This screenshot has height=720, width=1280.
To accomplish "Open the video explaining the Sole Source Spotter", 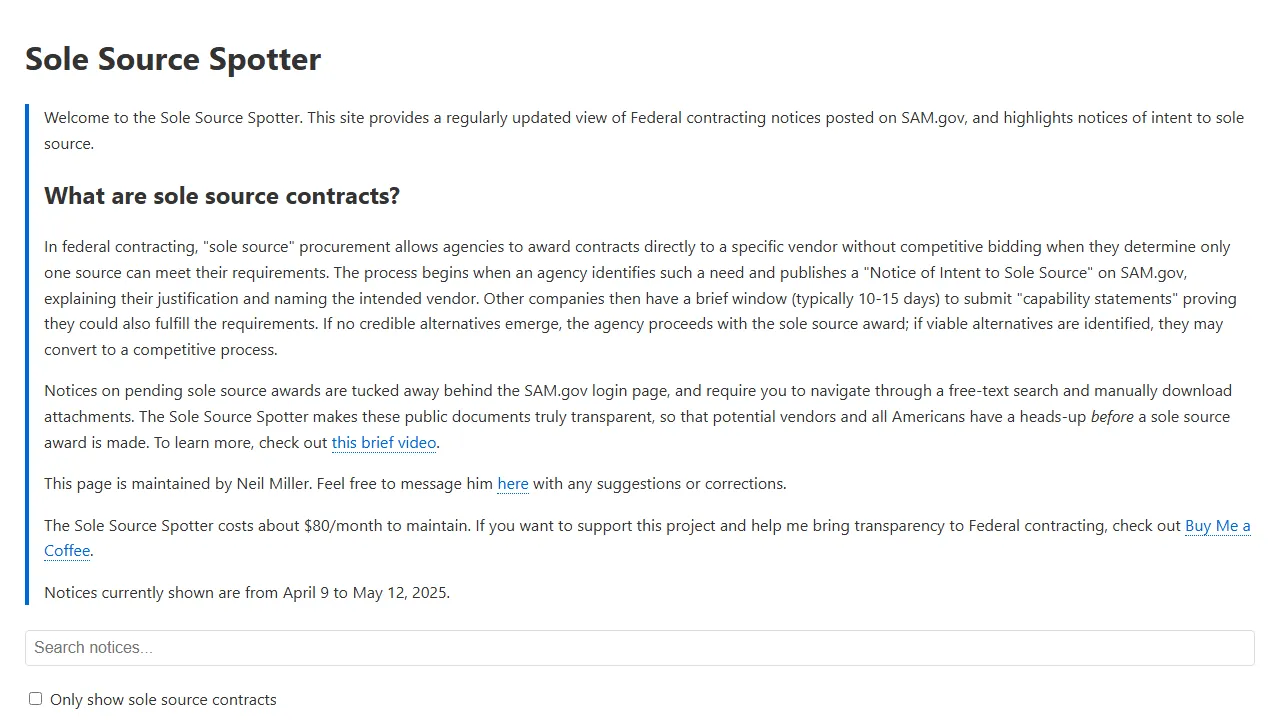I will [x=384, y=442].
